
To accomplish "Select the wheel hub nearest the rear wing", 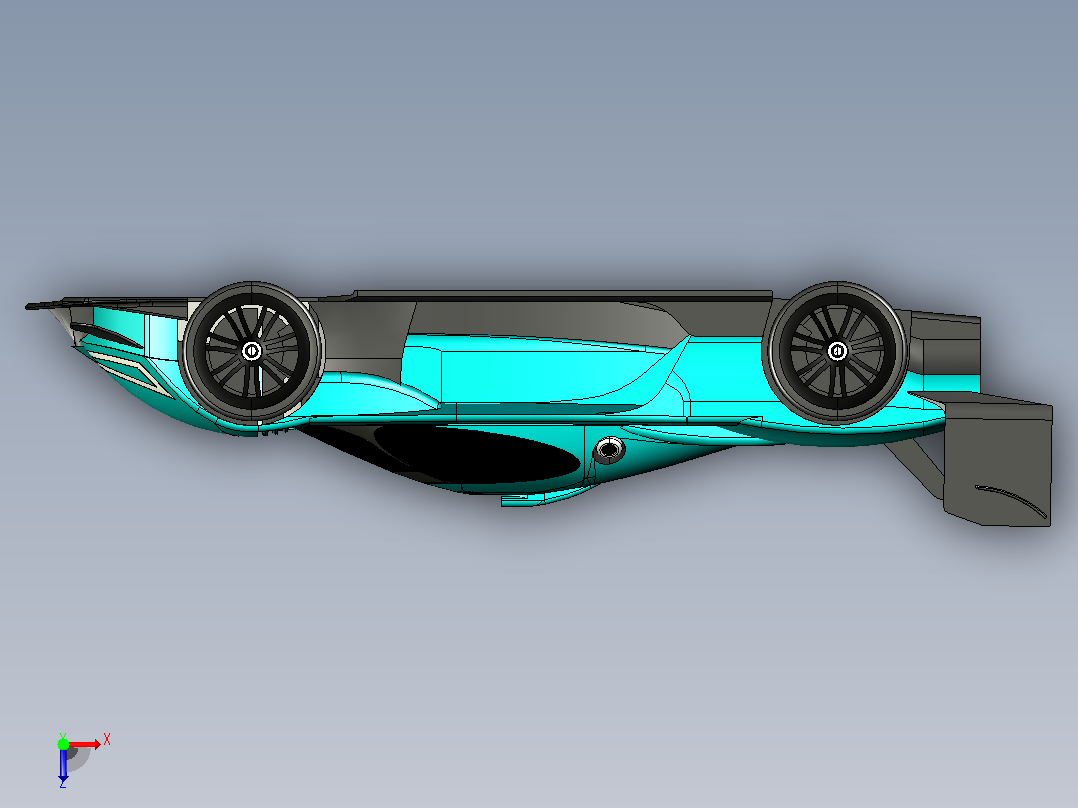I will [x=837, y=351].
